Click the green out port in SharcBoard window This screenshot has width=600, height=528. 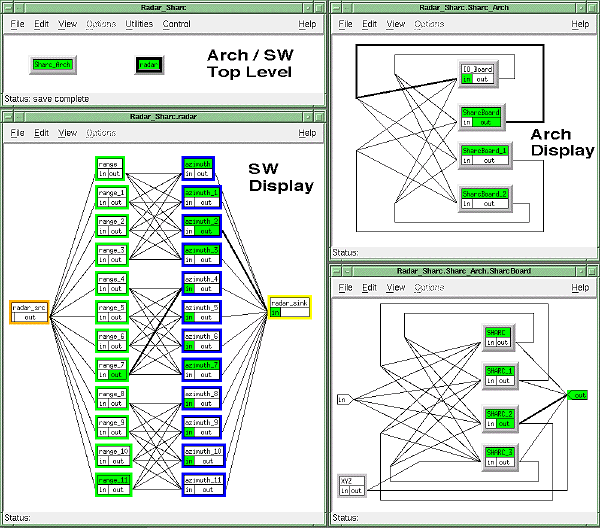coord(578,396)
